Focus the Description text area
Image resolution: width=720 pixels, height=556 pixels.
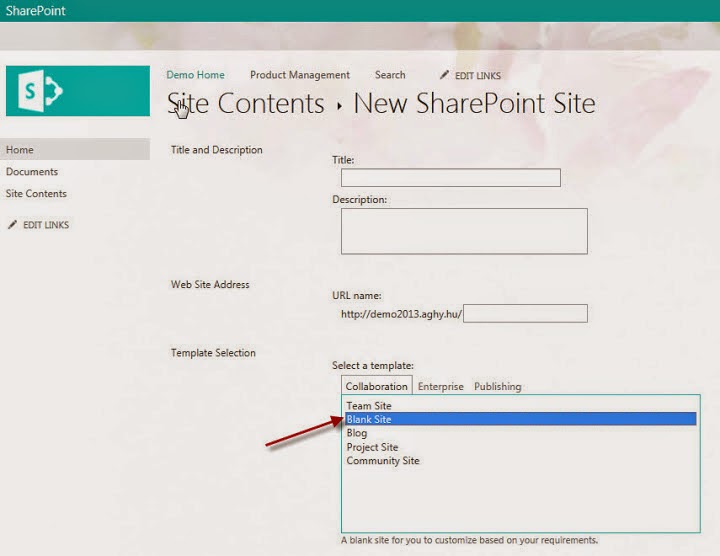pyautogui.click(x=464, y=231)
